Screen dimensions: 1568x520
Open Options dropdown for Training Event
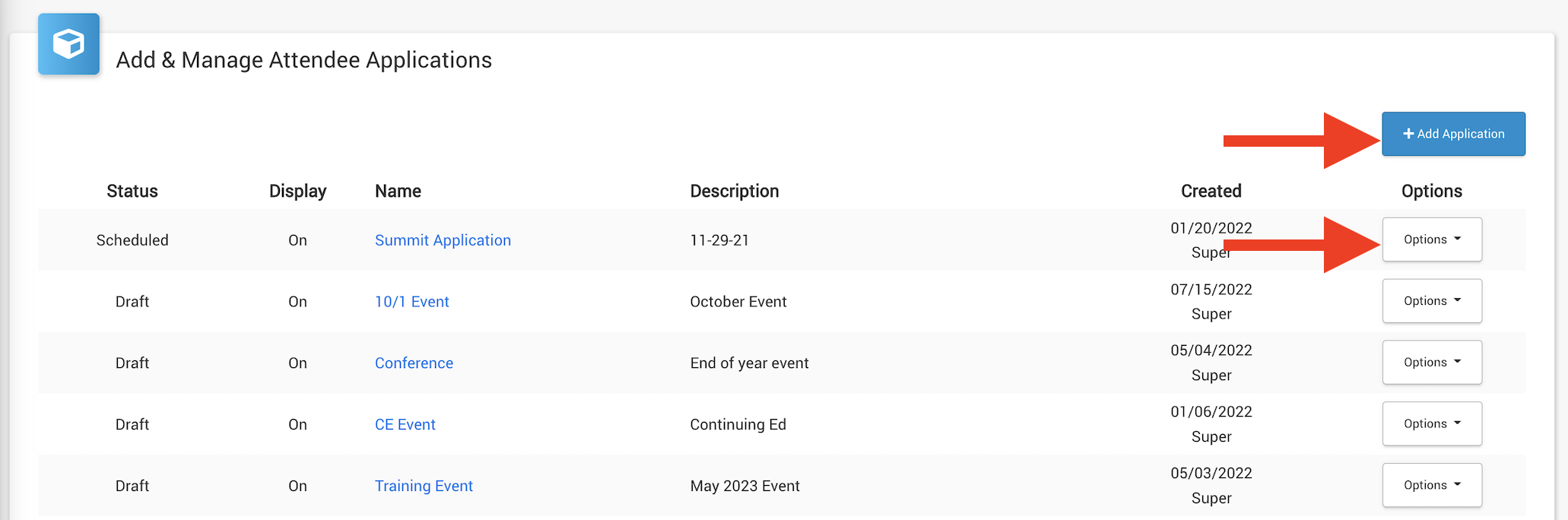coord(1432,485)
